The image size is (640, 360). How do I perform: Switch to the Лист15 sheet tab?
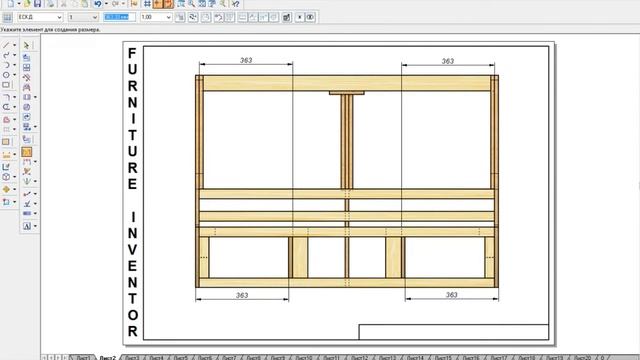coord(443,358)
